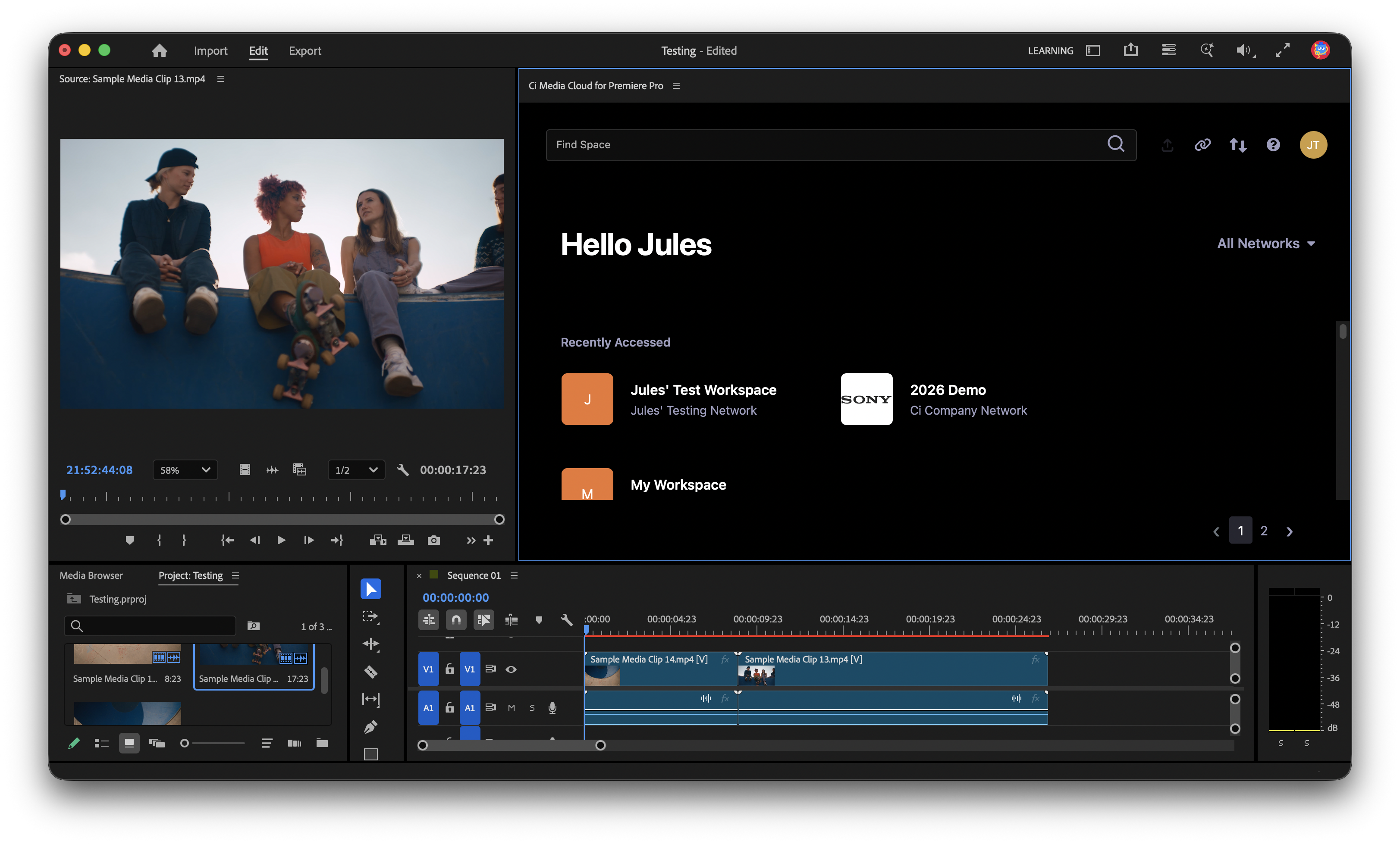Open the Ci help question mark
1400x844 pixels.
(x=1273, y=145)
